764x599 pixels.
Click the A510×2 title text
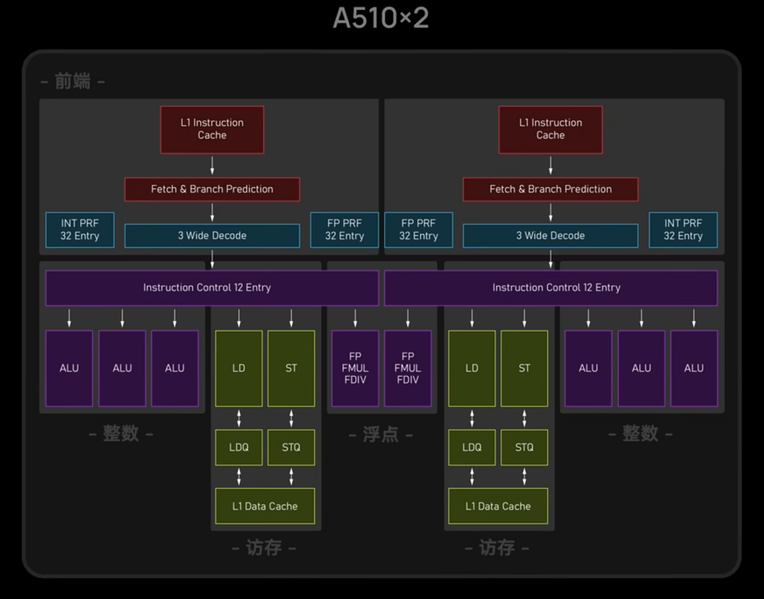pos(381,18)
